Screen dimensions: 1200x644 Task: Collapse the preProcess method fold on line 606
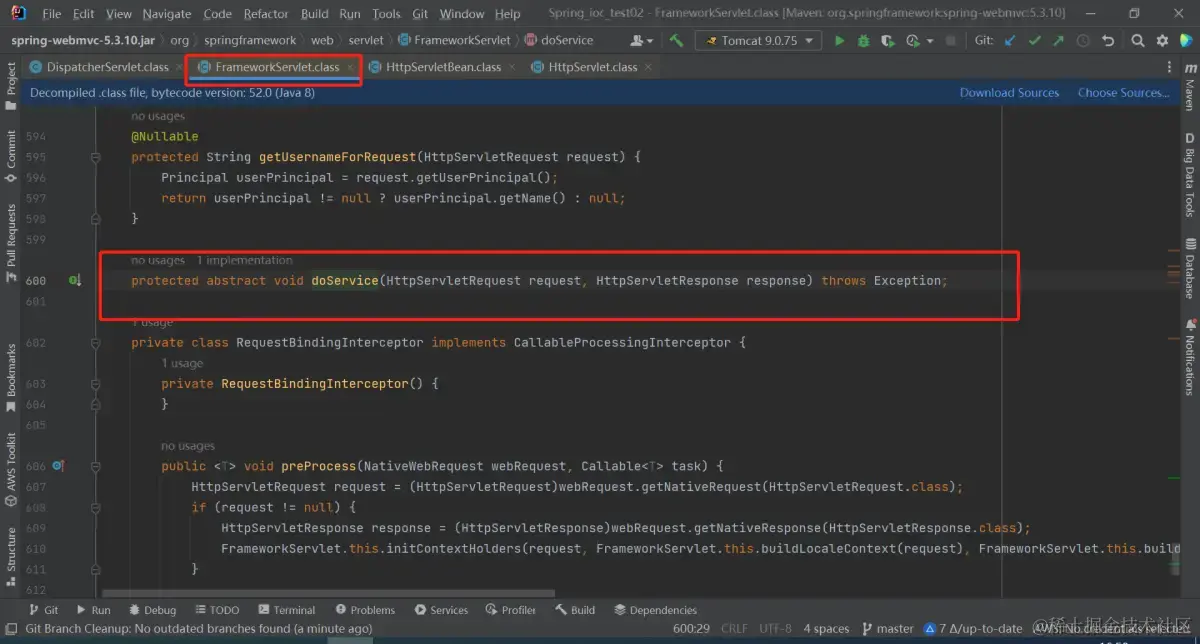tap(96, 466)
